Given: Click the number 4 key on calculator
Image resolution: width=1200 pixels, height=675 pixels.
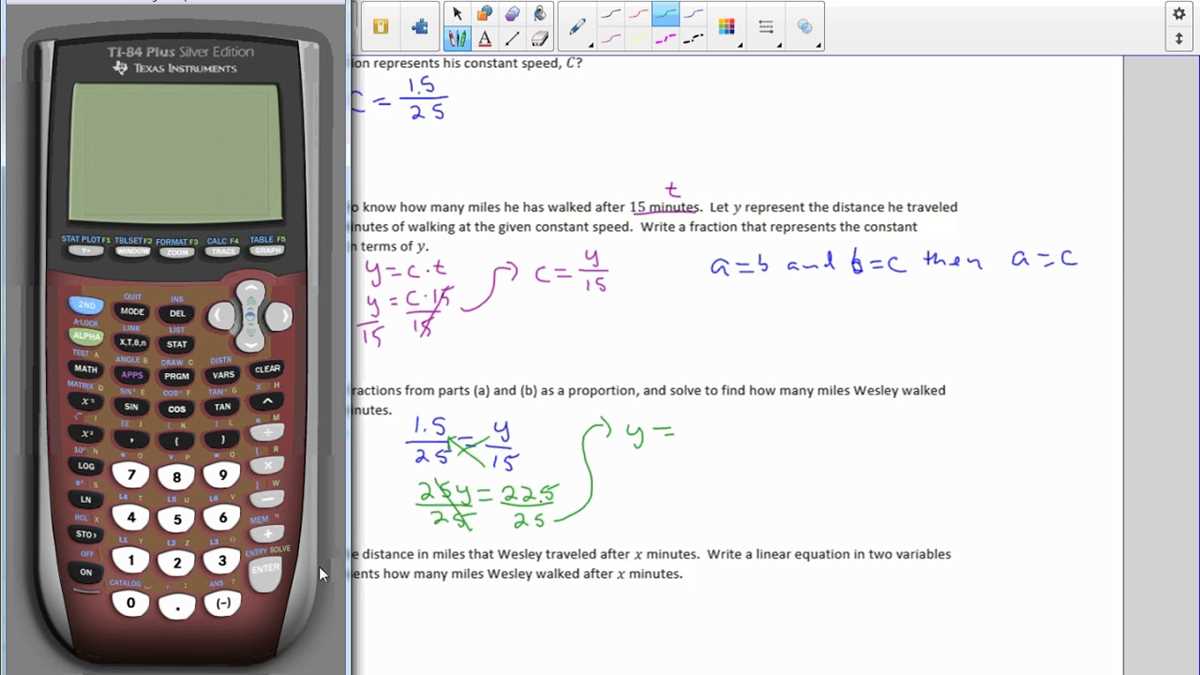Looking at the screenshot, I should tap(131, 517).
